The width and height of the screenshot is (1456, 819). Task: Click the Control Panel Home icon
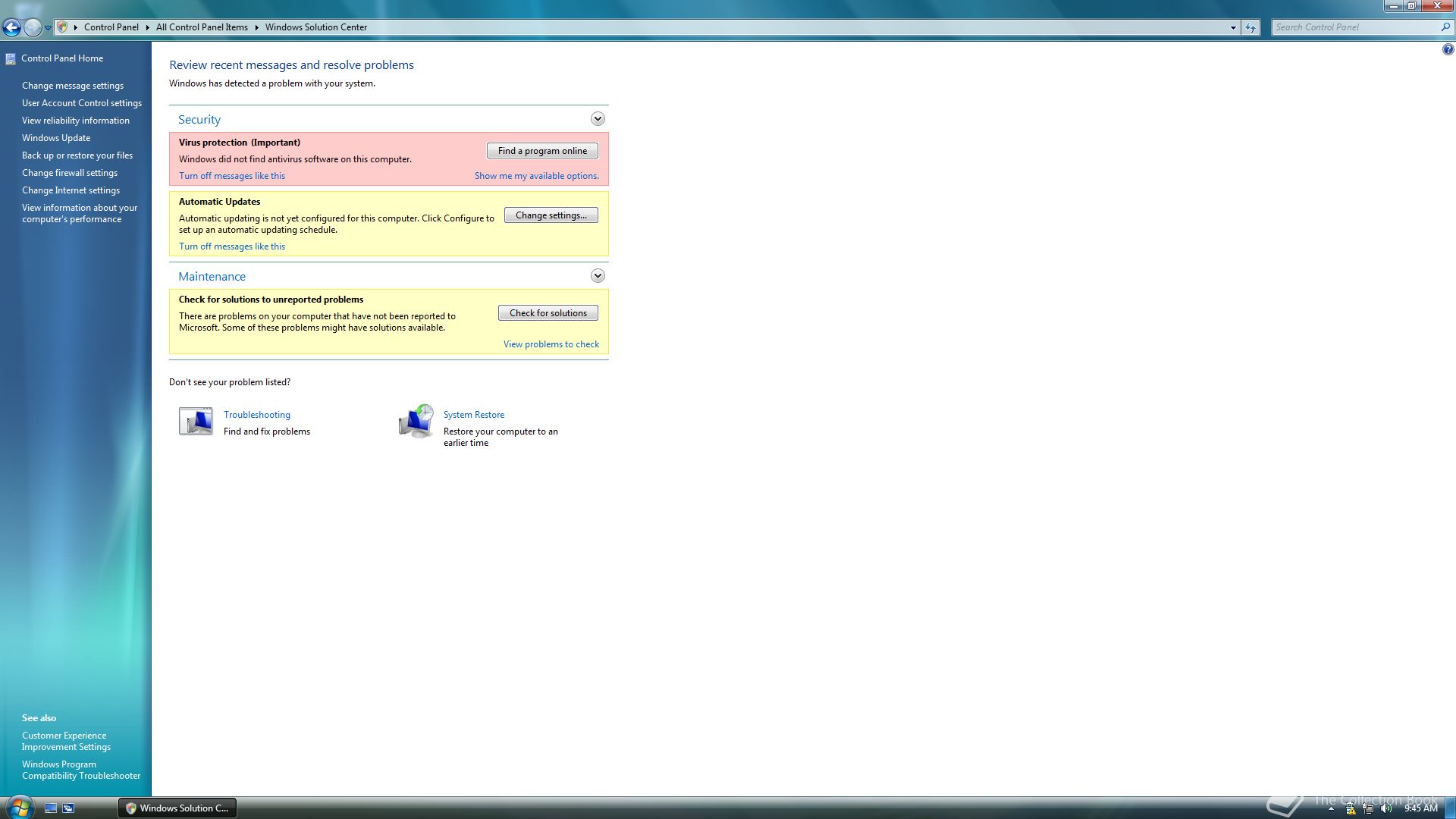pos(11,58)
